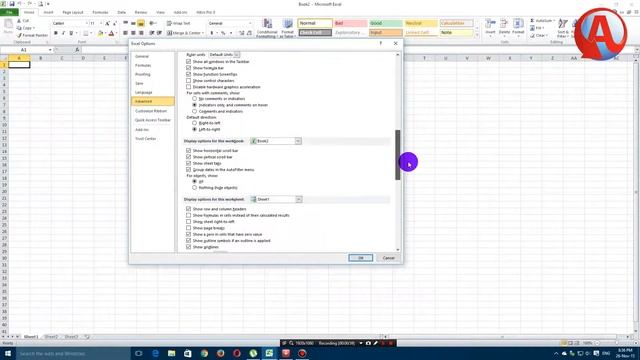The height and width of the screenshot is (360, 640).
Task: Click the AutoSum sigma icon
Action: tap(532, 20)
